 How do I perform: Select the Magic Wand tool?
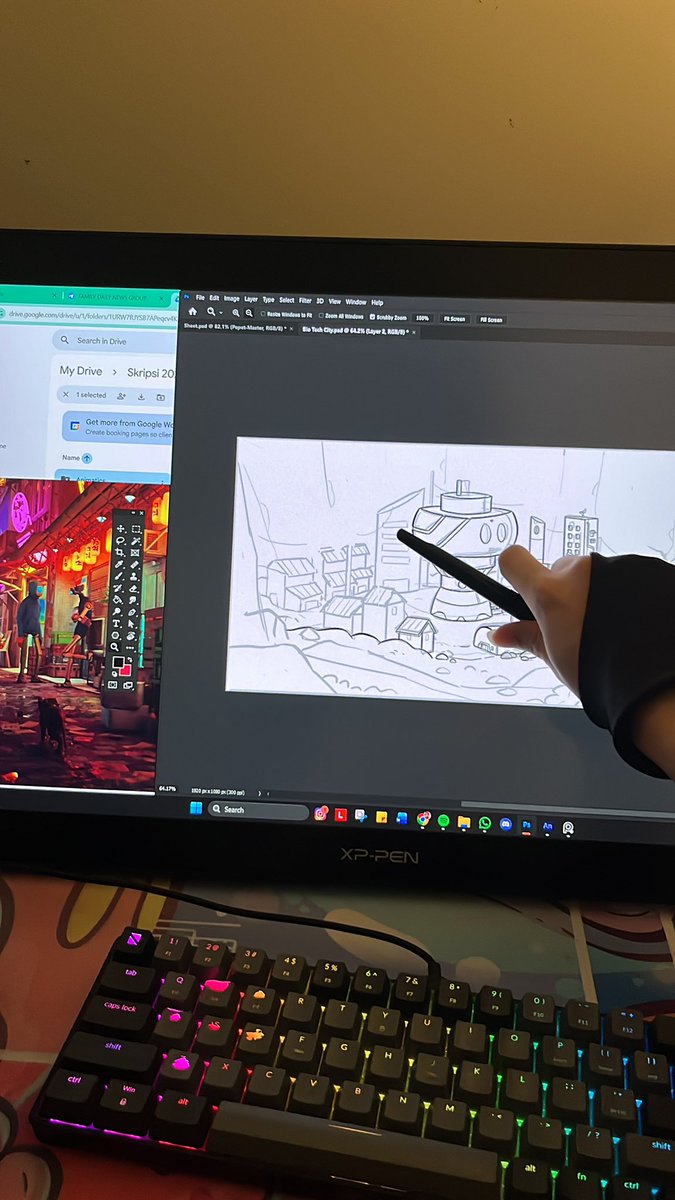(136, 541)
